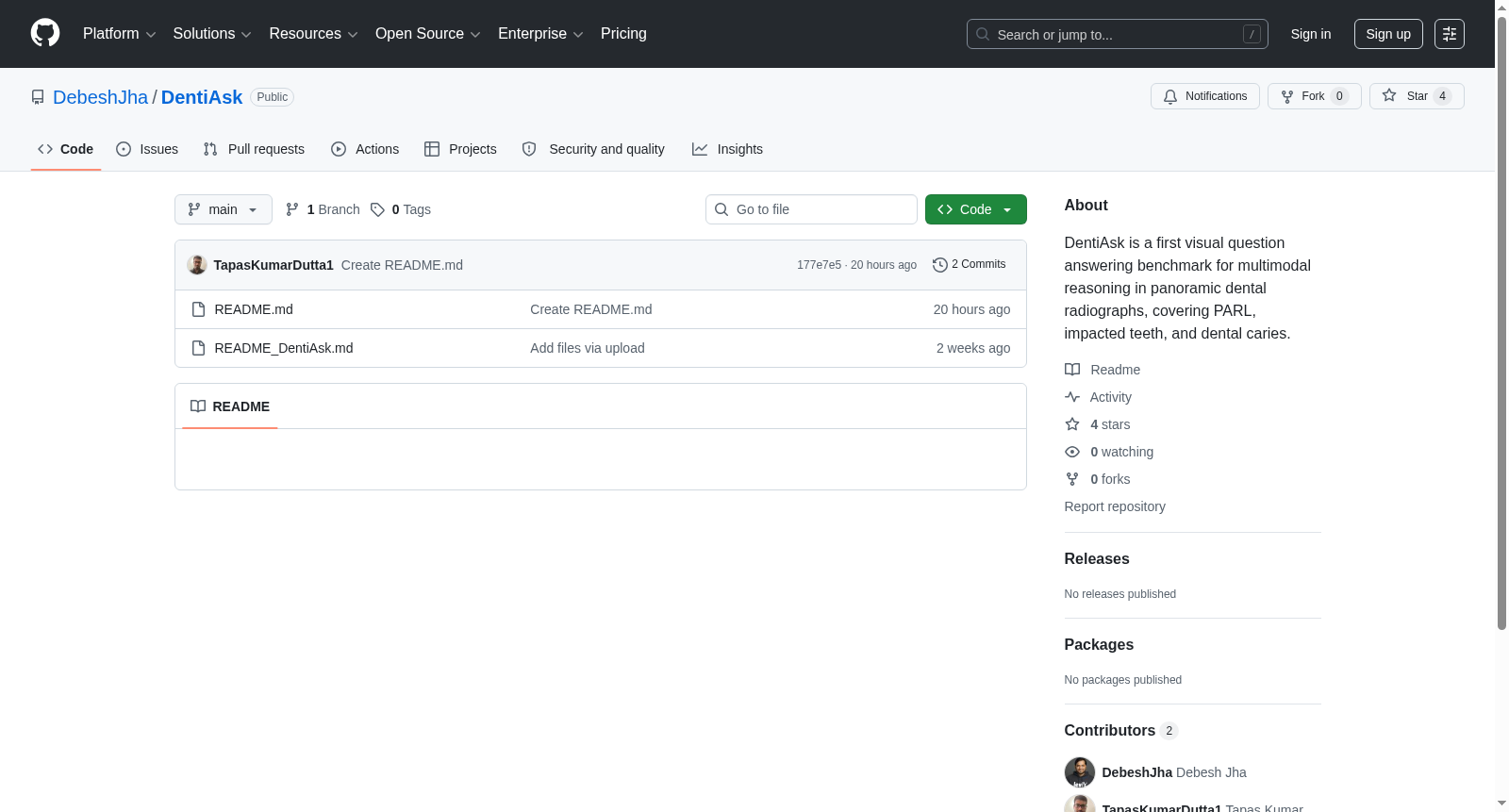Click the star icon beside 4 stars
1509x812 pixels.
point(1072,424)
